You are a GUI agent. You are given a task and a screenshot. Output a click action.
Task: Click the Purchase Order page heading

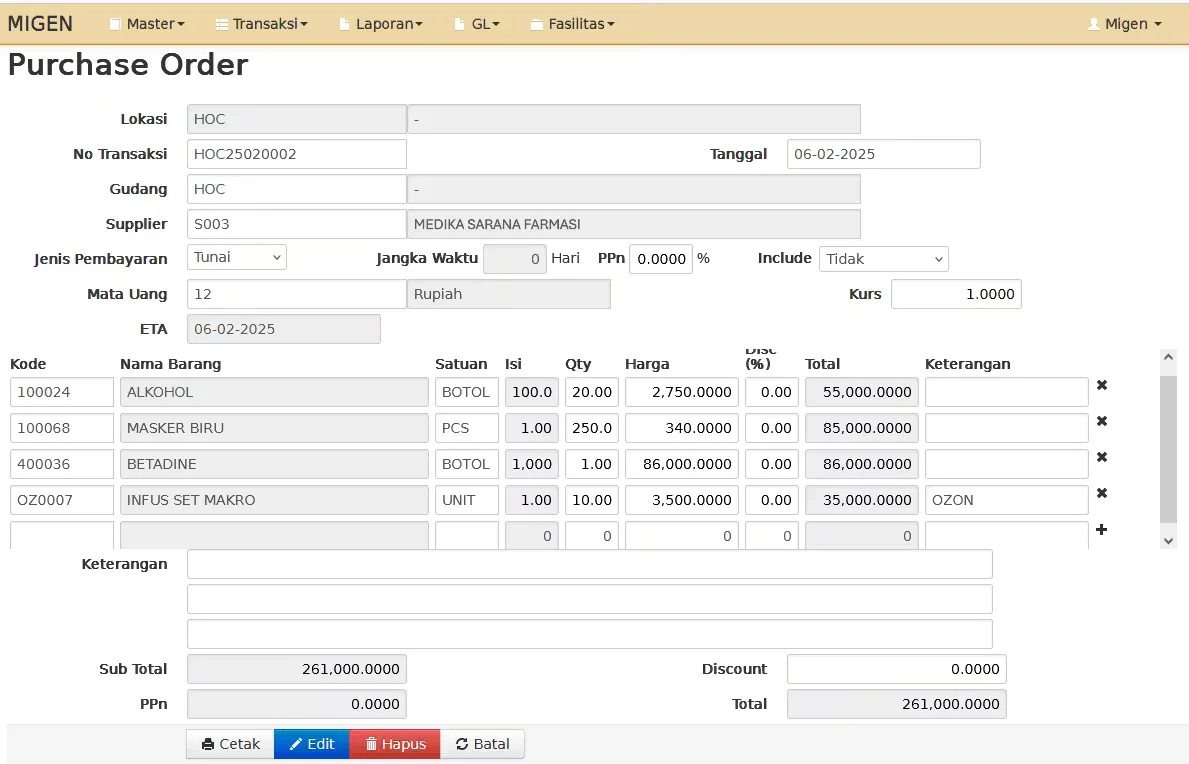tap(128, 64)
